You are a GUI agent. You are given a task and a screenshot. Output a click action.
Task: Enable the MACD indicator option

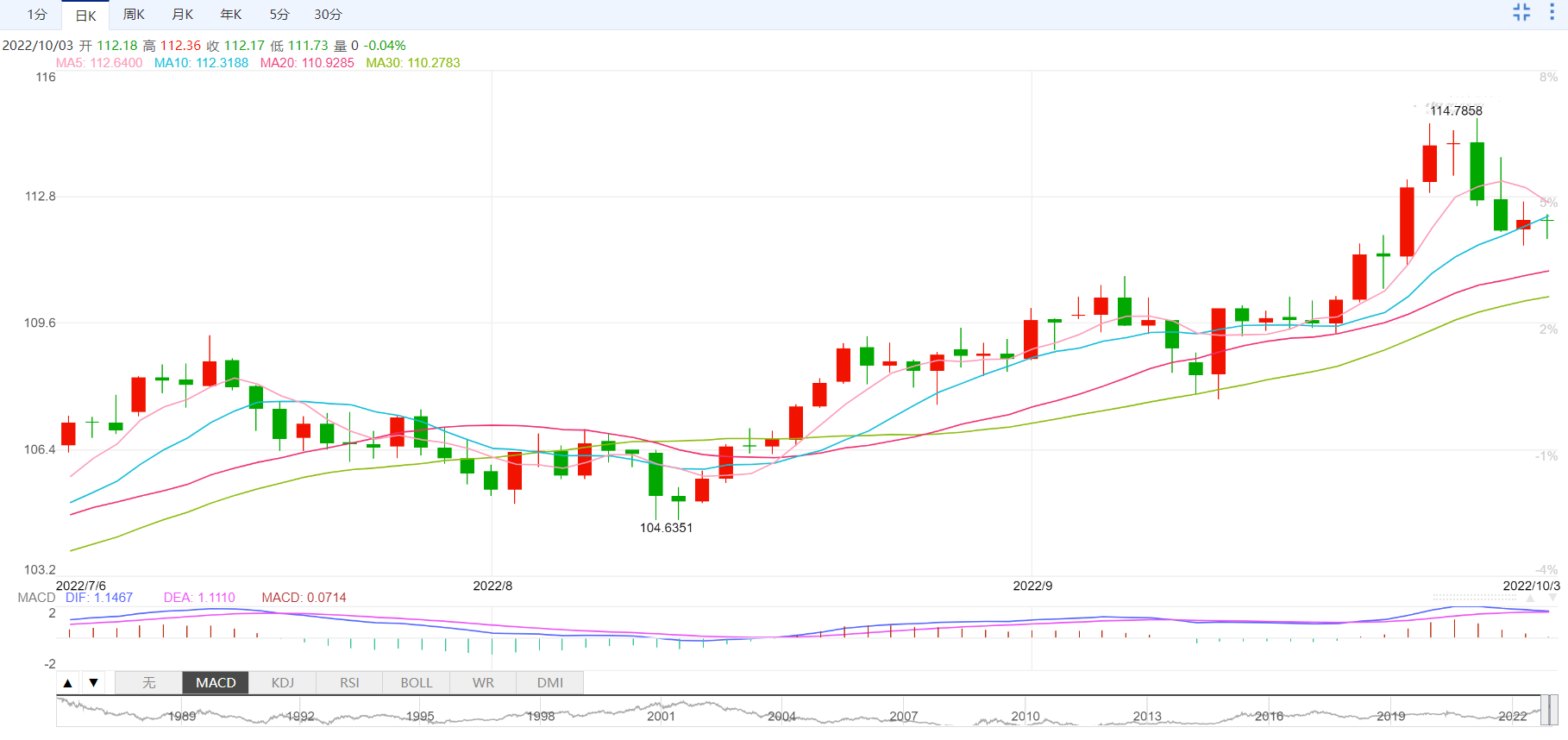coord(216,683)
